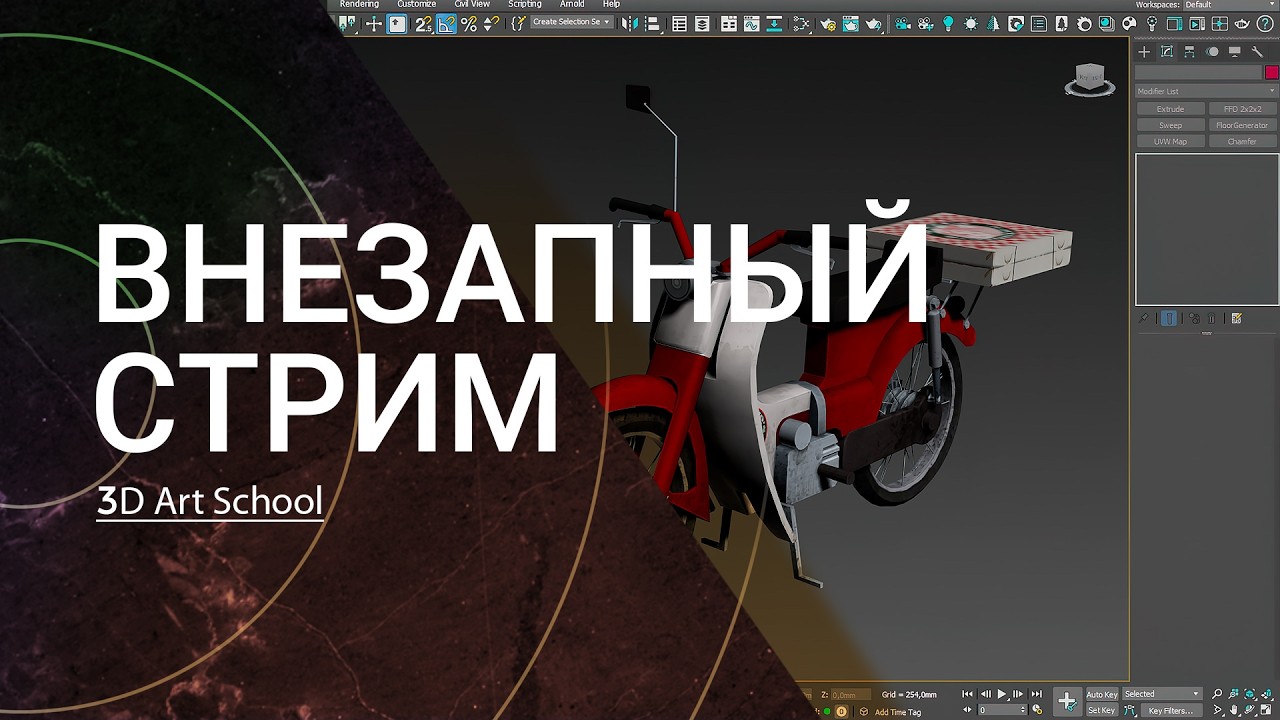
Task: Select the Pan View hand tool
Action: [1234, 710]
